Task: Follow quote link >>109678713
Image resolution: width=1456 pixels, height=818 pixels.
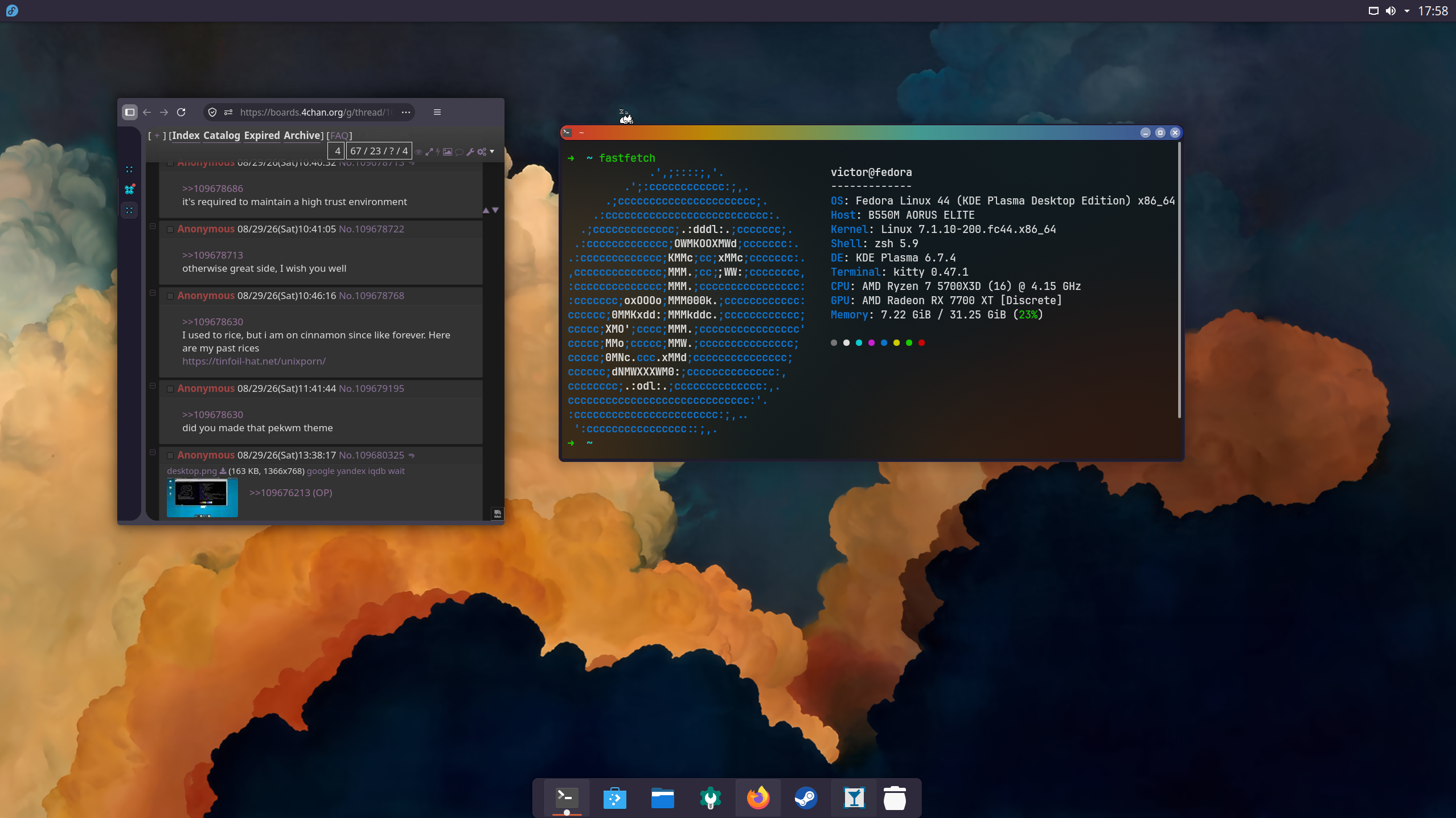Action: pos(212,255)
